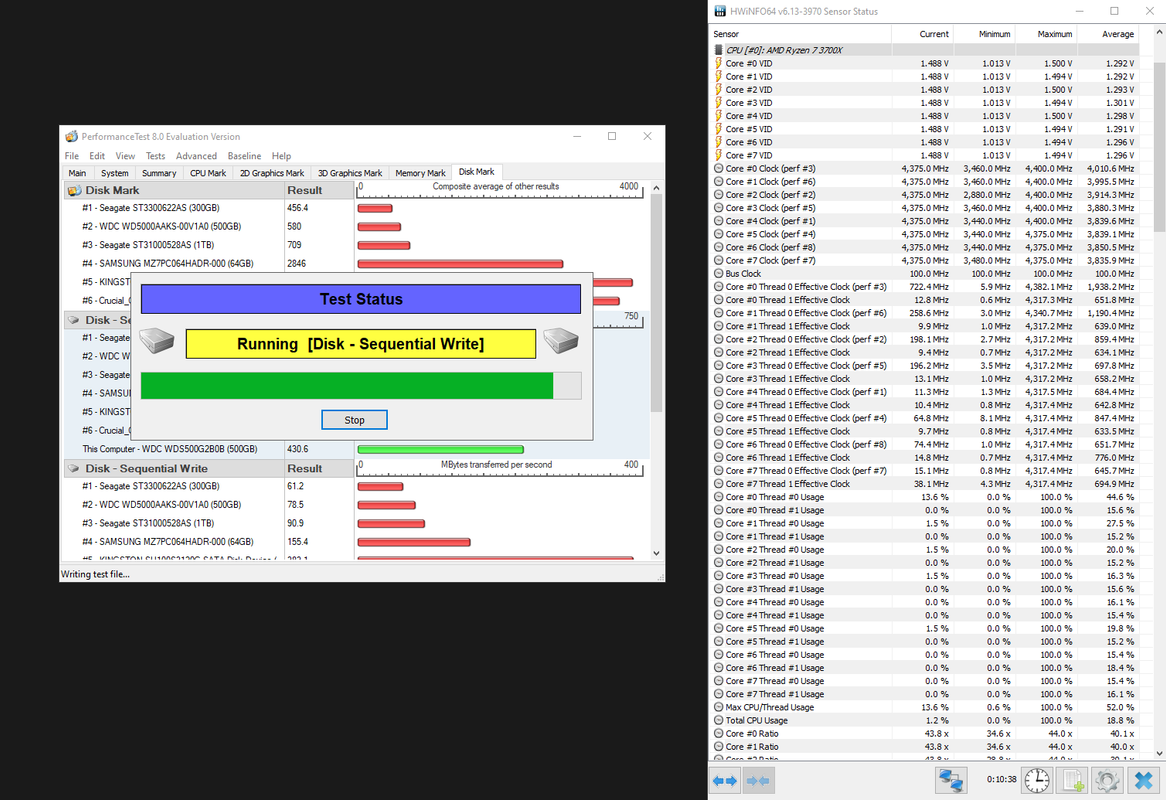This screenshot has height=800, width=1166.
Task: Select Sequential Write row #2 WDC WD5000AAKS
Action: click(x=355, y=505)
